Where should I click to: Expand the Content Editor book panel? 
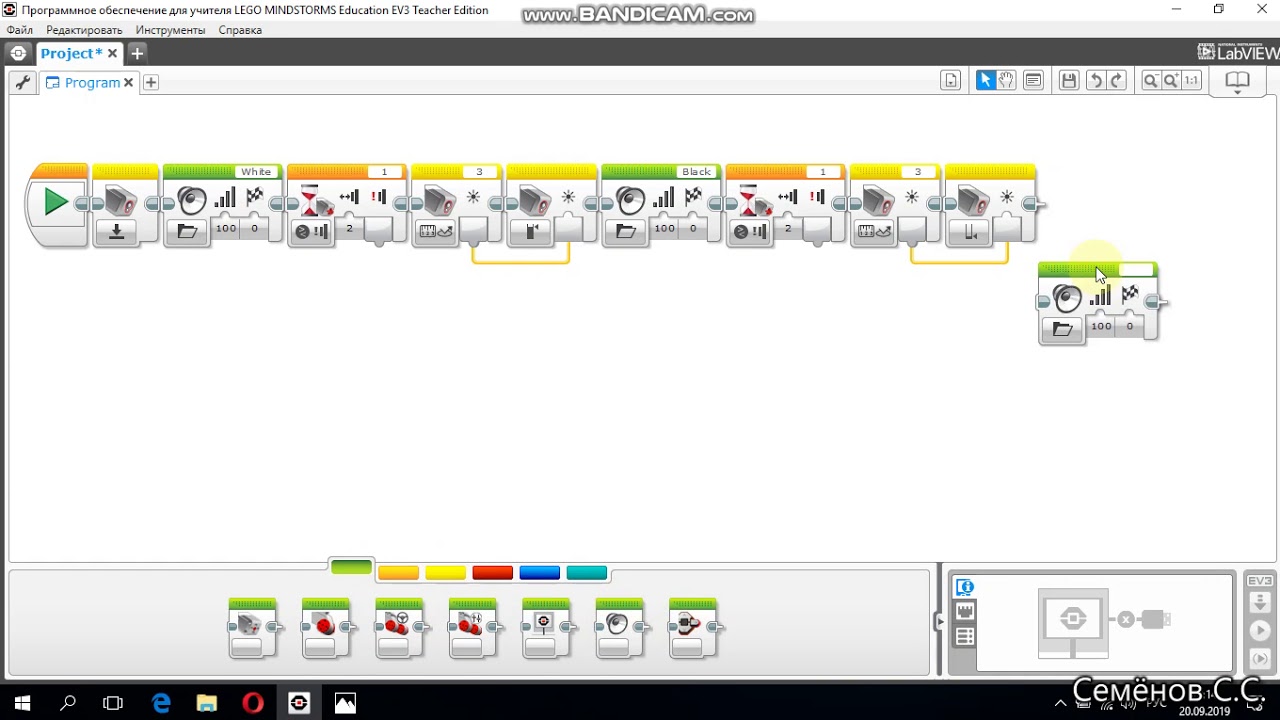pyautogui.click(x=1237, y=82)
